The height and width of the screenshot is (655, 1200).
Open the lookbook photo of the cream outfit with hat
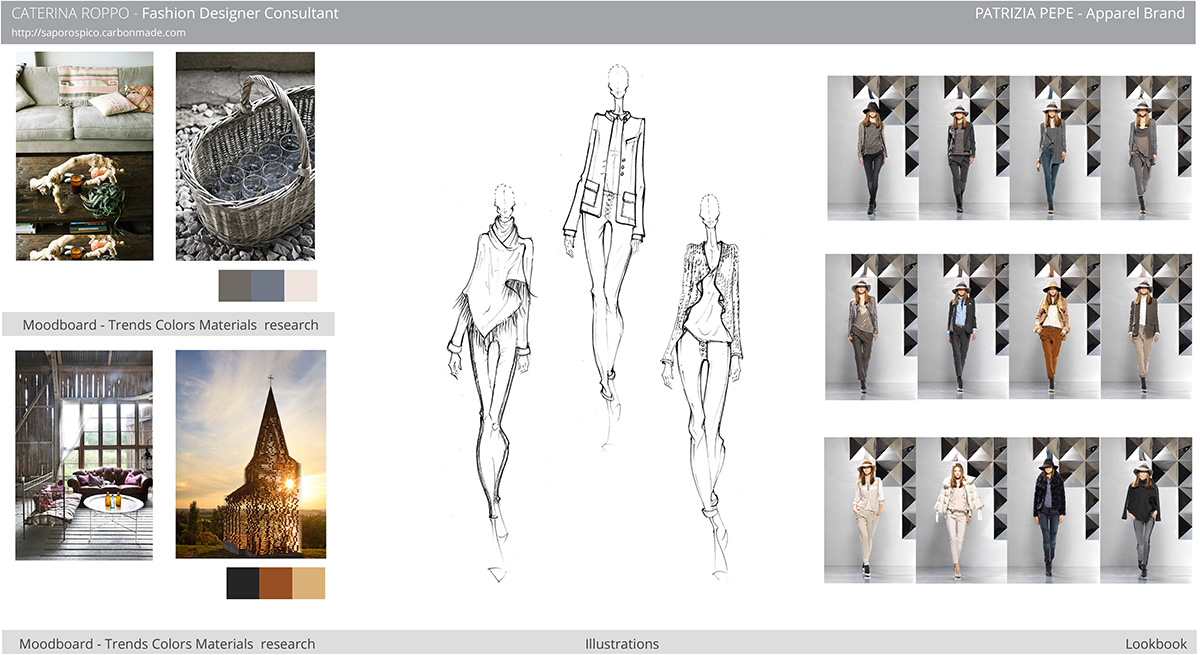point(870,510)
